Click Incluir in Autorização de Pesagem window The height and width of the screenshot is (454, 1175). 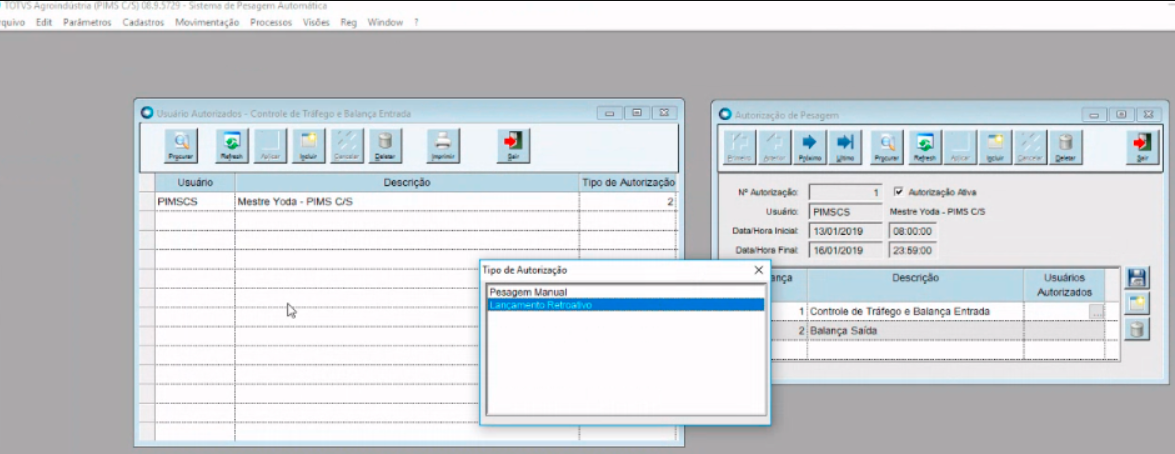pyautogui.click(x=995, y=147)
